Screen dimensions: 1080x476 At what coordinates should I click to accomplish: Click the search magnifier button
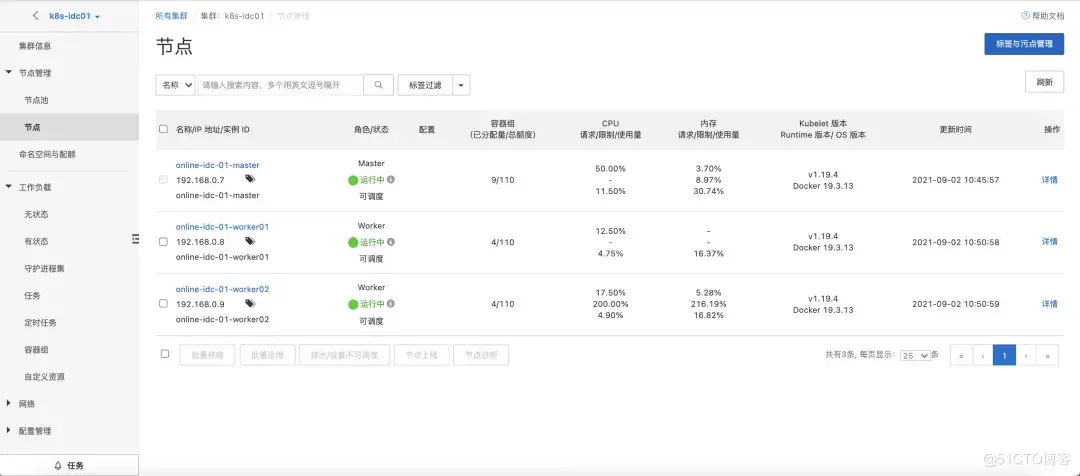[x=378, y=85]
